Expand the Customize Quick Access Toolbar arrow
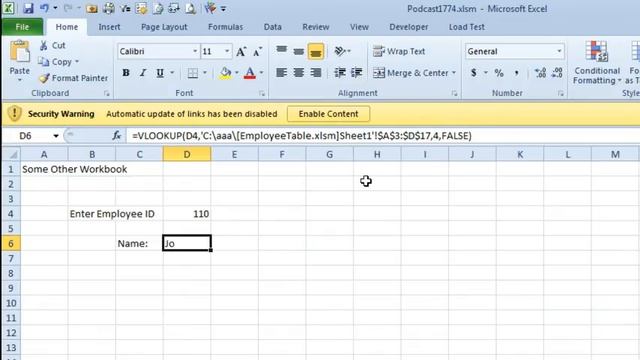The height and width of the screenshot is (360, 640). (x=223, y=9)
